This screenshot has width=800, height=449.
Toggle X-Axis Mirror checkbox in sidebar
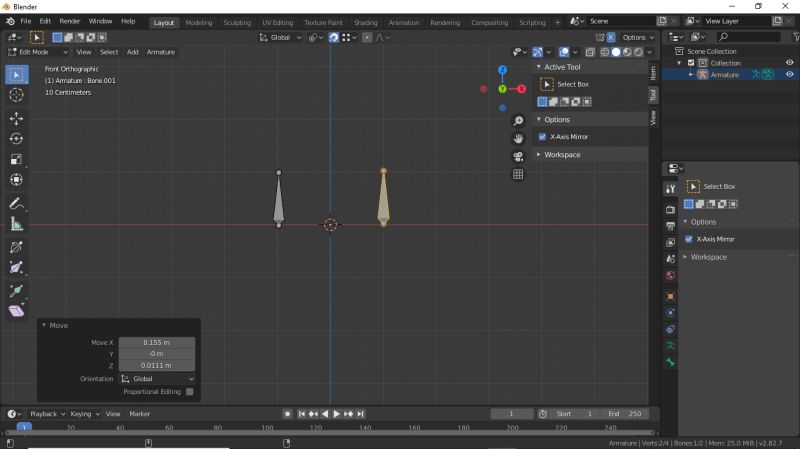coord(542,137)
